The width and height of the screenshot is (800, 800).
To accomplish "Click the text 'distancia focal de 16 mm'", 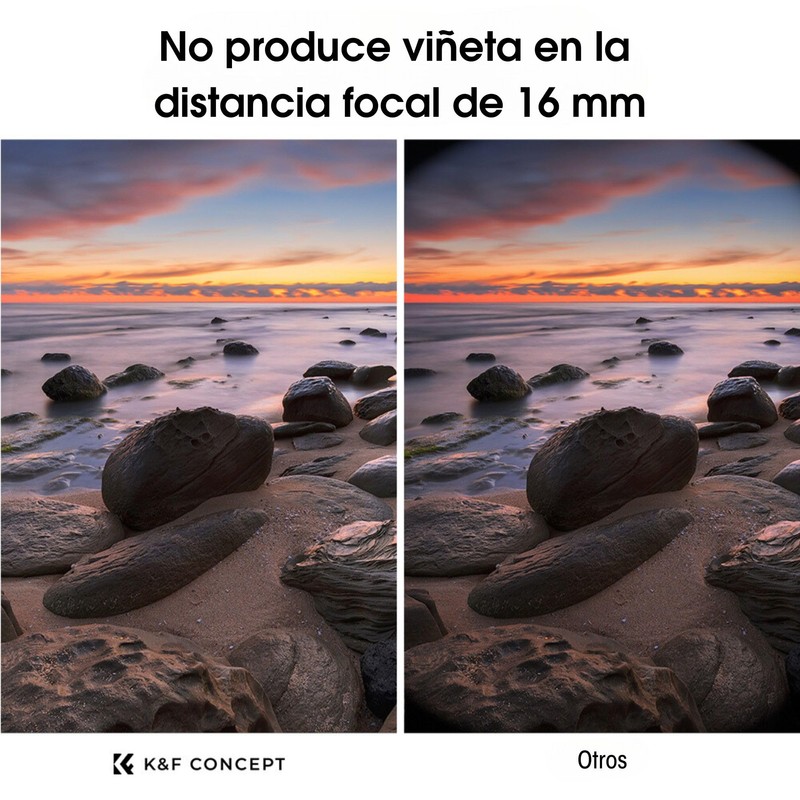I will [399, 103].
